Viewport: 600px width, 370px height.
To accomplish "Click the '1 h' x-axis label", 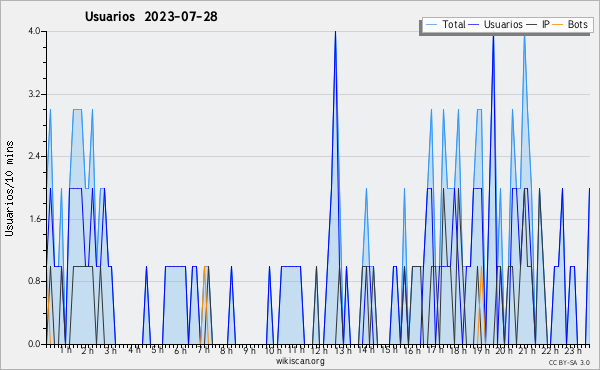I will click(65, 350).
